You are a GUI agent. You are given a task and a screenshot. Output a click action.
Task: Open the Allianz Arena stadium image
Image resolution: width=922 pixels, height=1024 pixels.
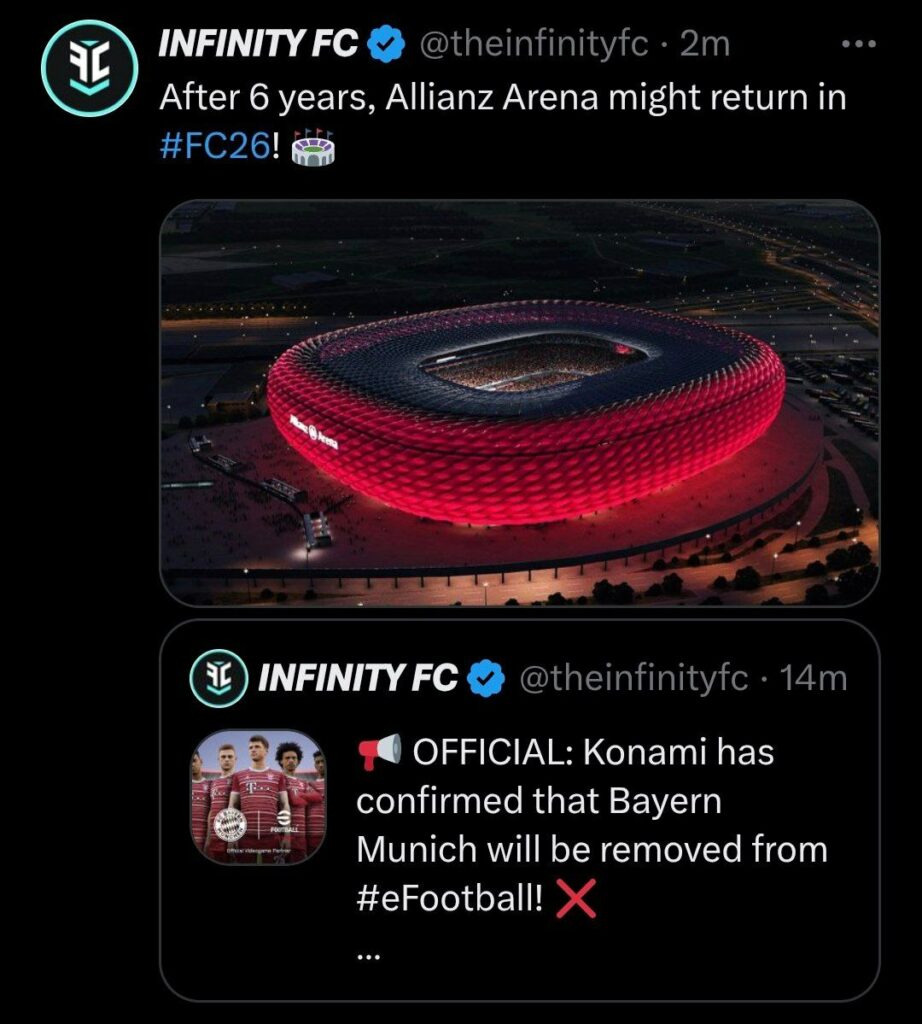(520, 403)
